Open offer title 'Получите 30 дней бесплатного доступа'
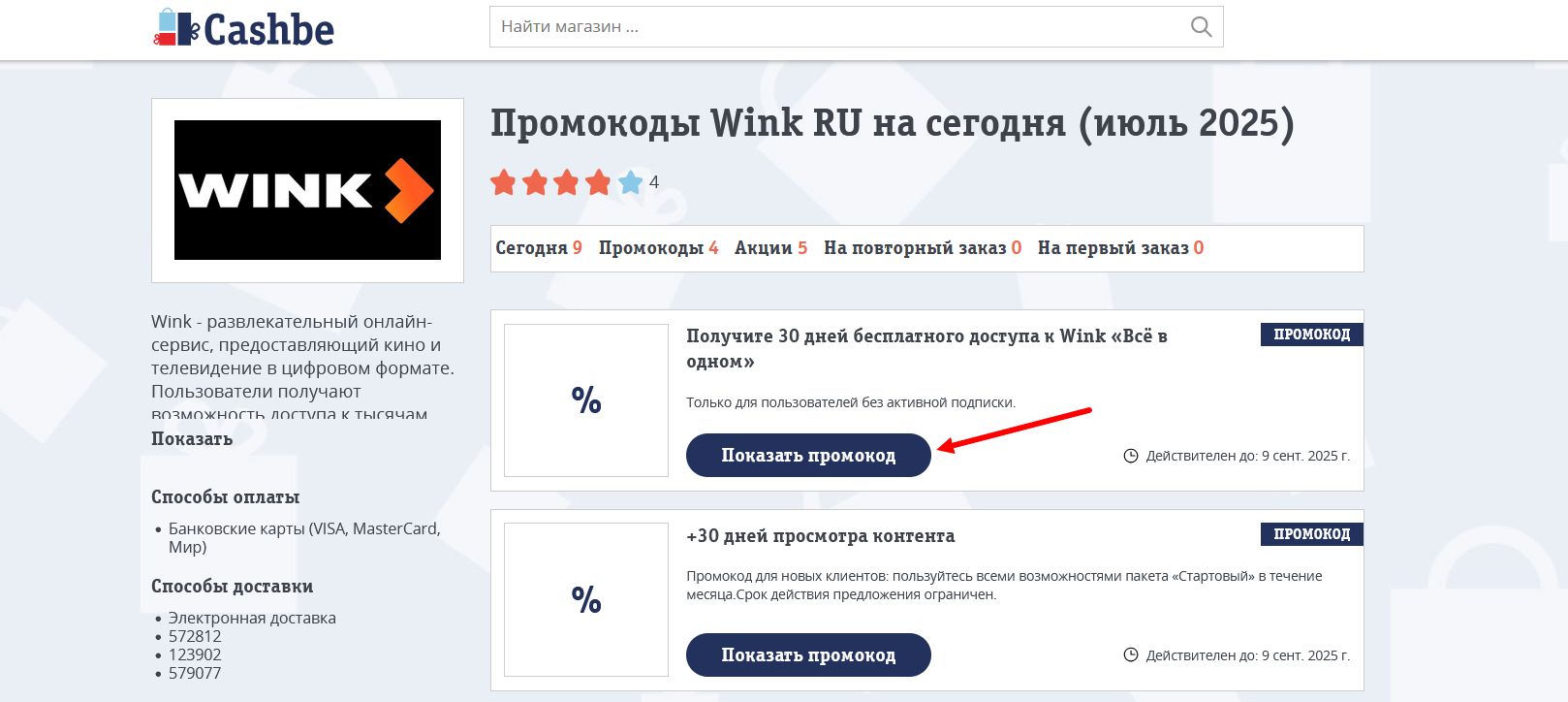 click(926, 348)
